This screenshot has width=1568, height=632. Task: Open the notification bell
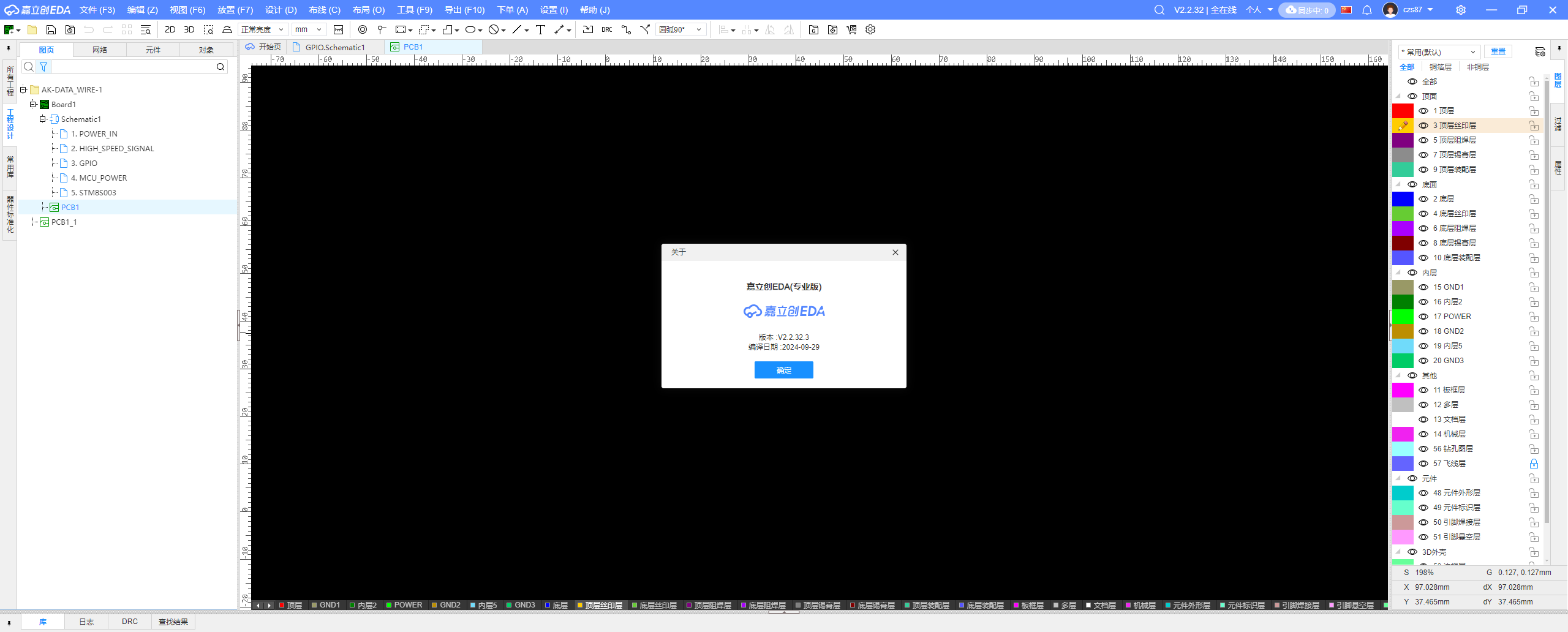1366,10
